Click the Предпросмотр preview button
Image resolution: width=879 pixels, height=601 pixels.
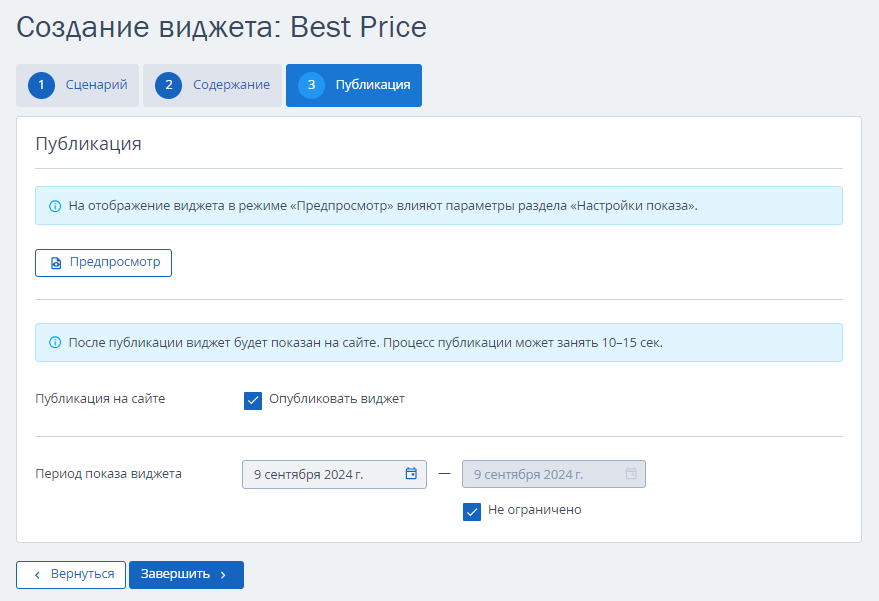(x=103, y=263)
